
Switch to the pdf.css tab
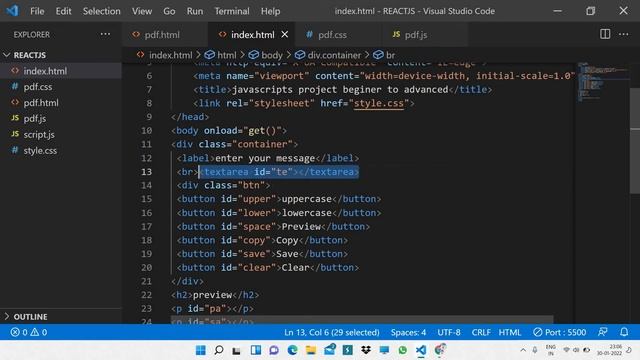pos(332,35)
